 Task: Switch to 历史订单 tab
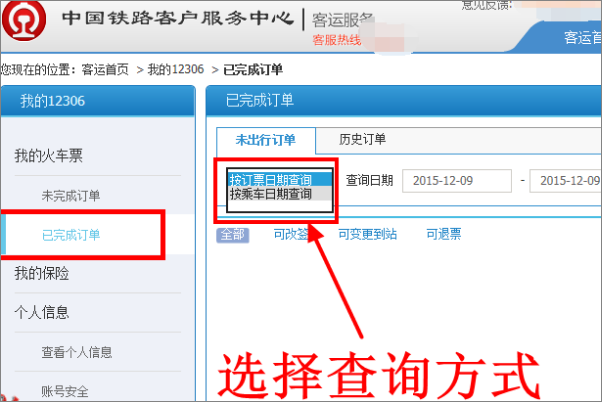[362, 139]
